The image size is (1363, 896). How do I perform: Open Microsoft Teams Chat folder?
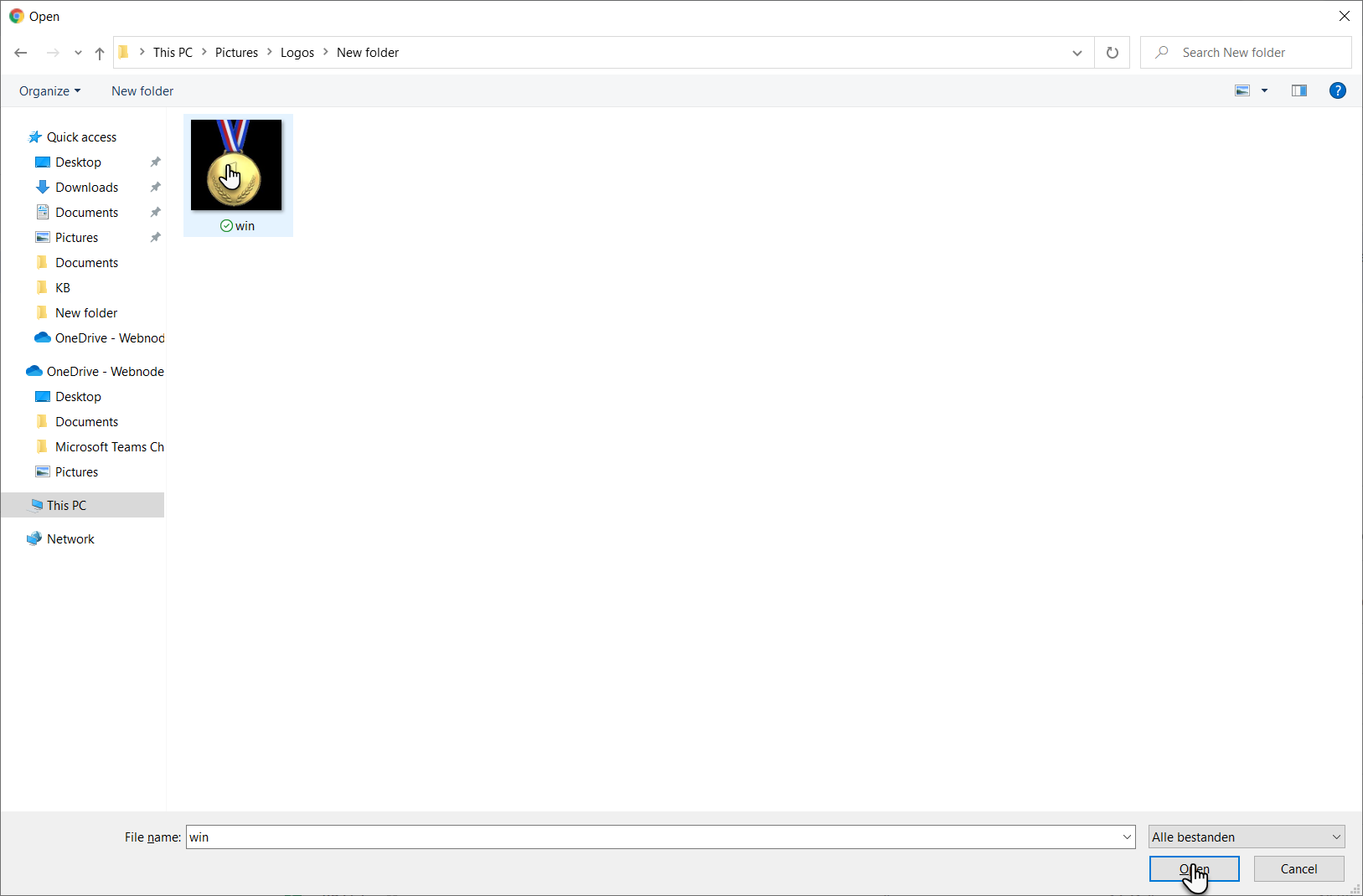pos(109,447)
